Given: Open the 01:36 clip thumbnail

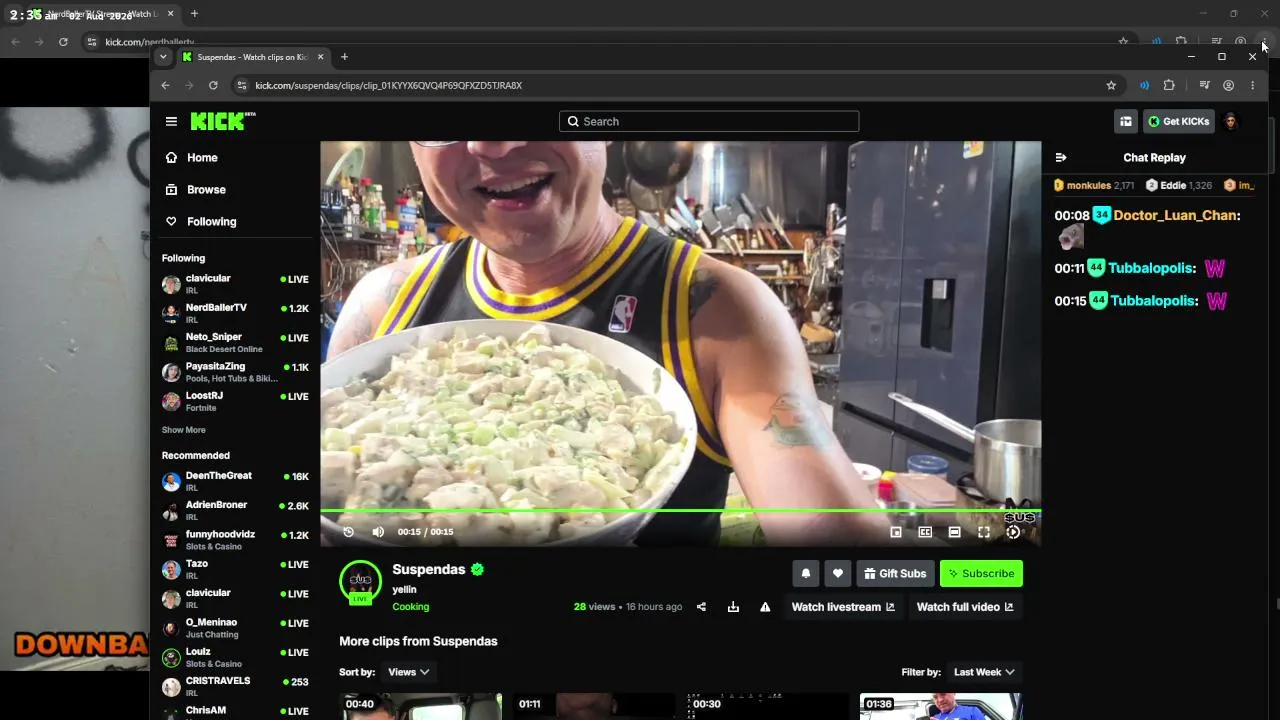Looking at the screenshot, I should click(941, 706).
